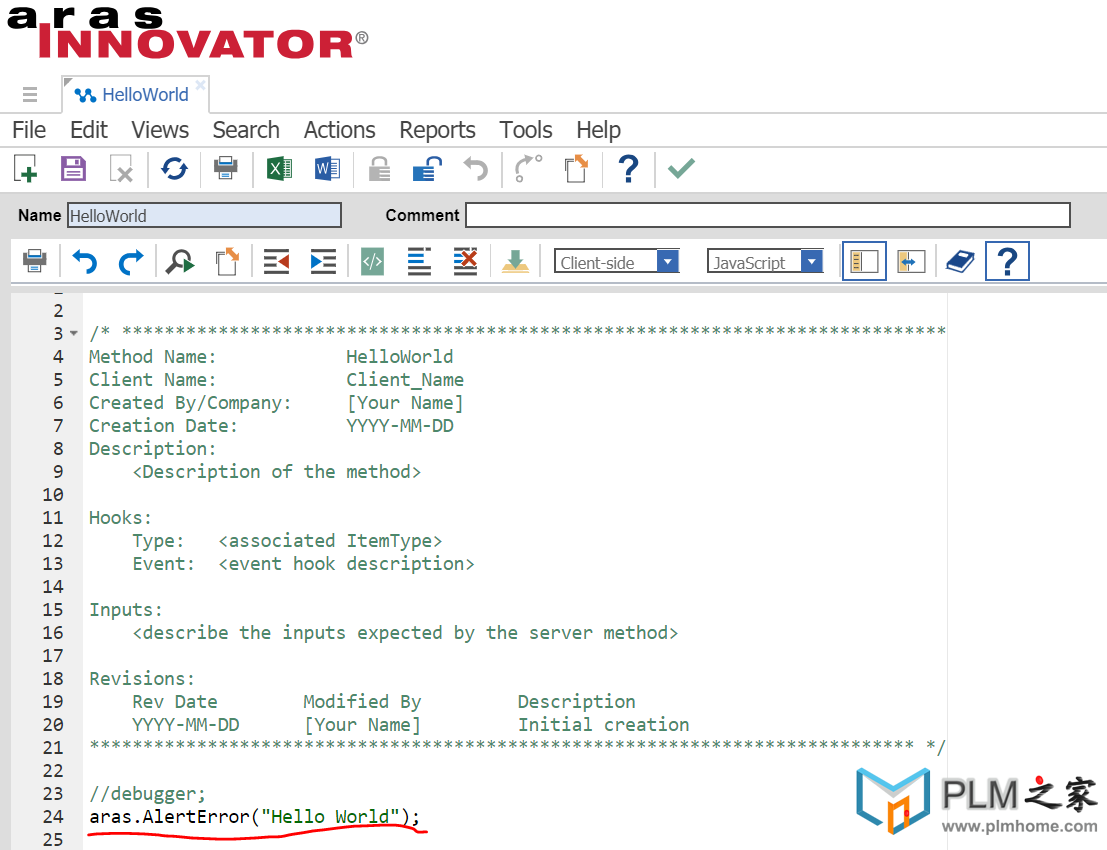Click the "Inputs:" line in the comment
This screenshot has width=1107, height=850.
pos(126,610)
